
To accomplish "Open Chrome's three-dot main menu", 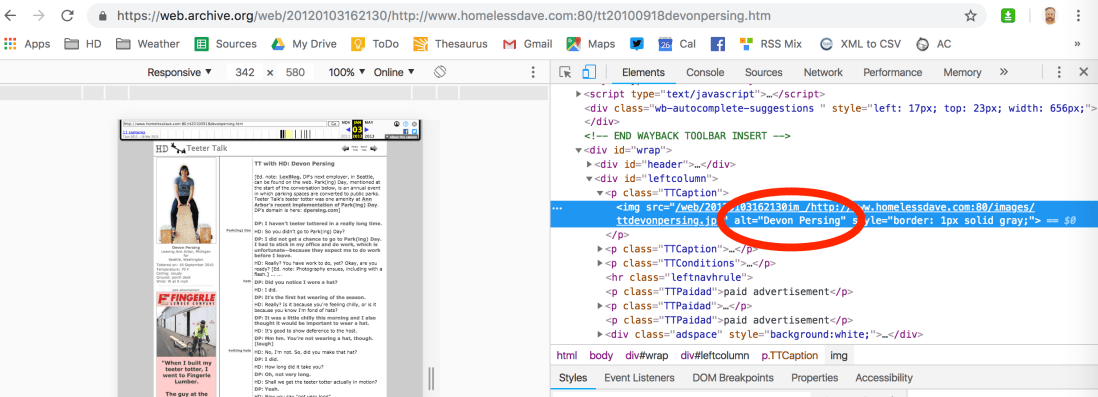I will pyautogui.click(x=1078, y=15).
